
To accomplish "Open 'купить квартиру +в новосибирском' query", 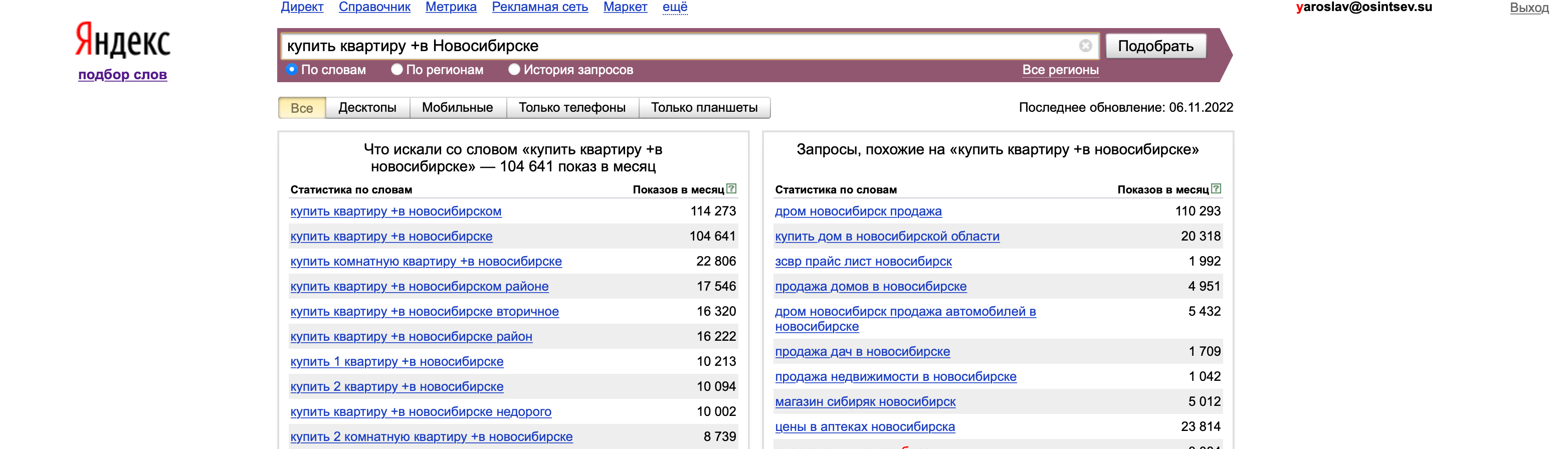I will tap(396, 211).
